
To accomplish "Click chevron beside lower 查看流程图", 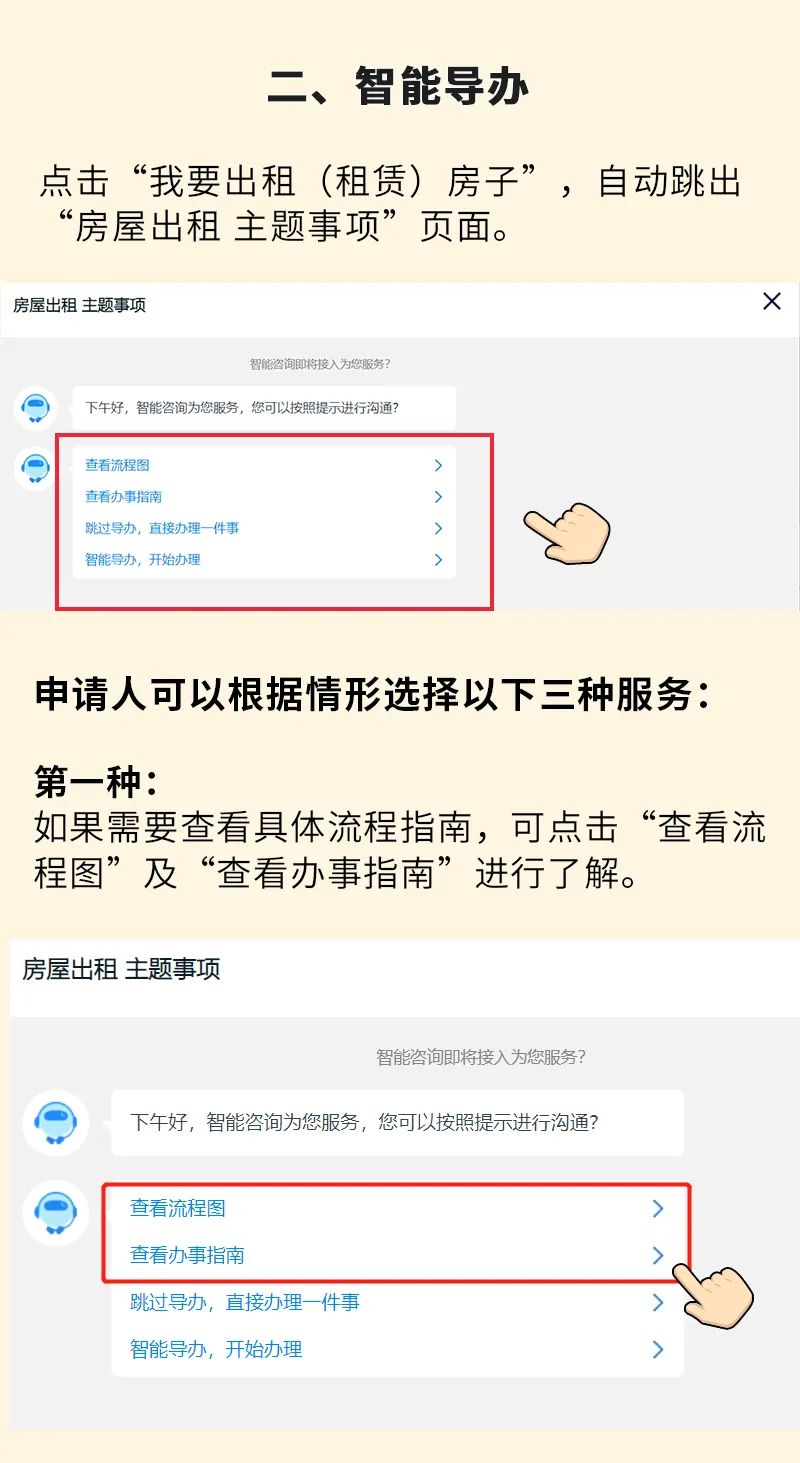I will coord(658,1208).
